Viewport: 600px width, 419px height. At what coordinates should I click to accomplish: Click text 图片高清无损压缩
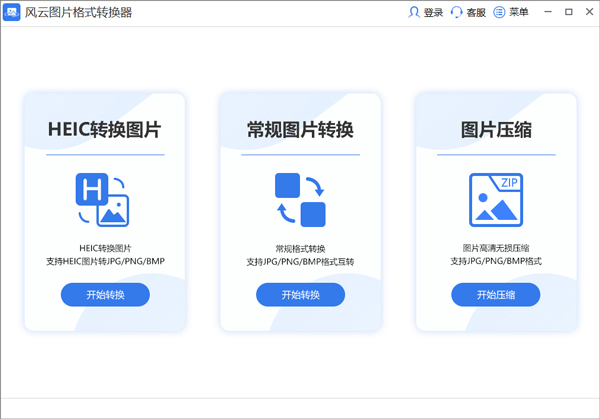coord(496,248)
